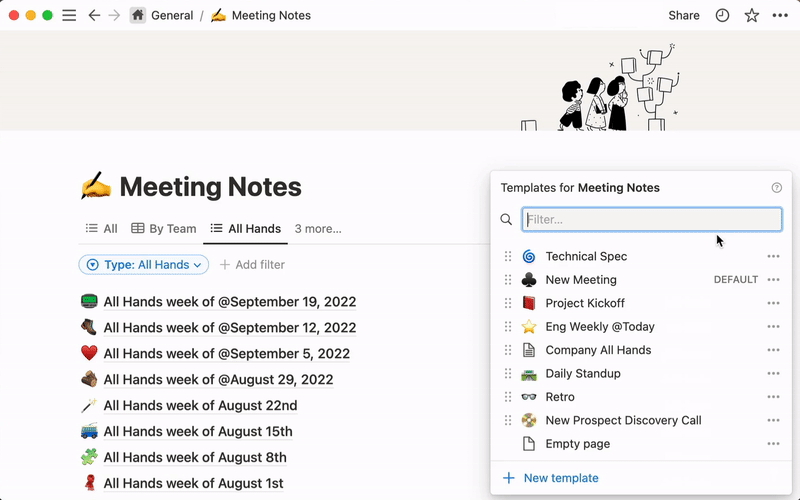The height and width of the screenshot is (500, 800).
Task: Open All Hands week of August 1st
Action: click(x=193, y=483)
